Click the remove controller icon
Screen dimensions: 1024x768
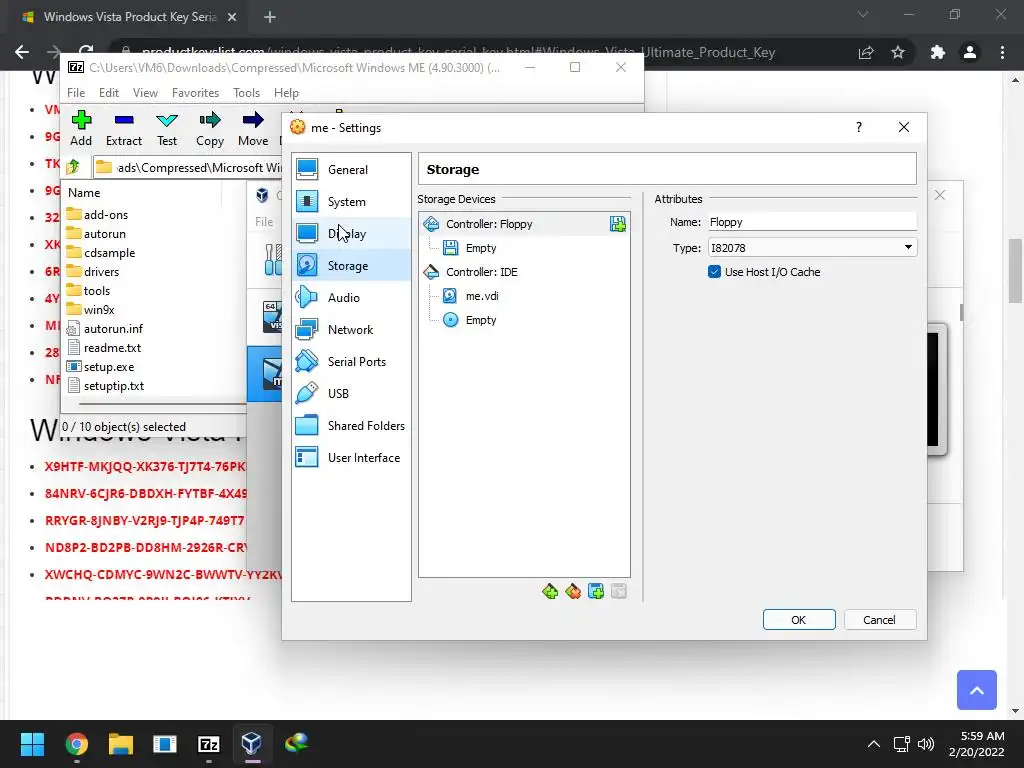(x=573, y=592)
